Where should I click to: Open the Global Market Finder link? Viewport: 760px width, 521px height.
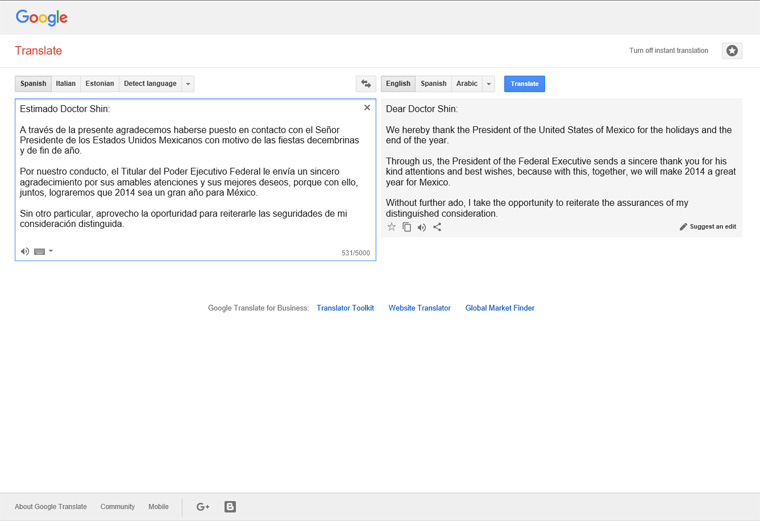500,308
